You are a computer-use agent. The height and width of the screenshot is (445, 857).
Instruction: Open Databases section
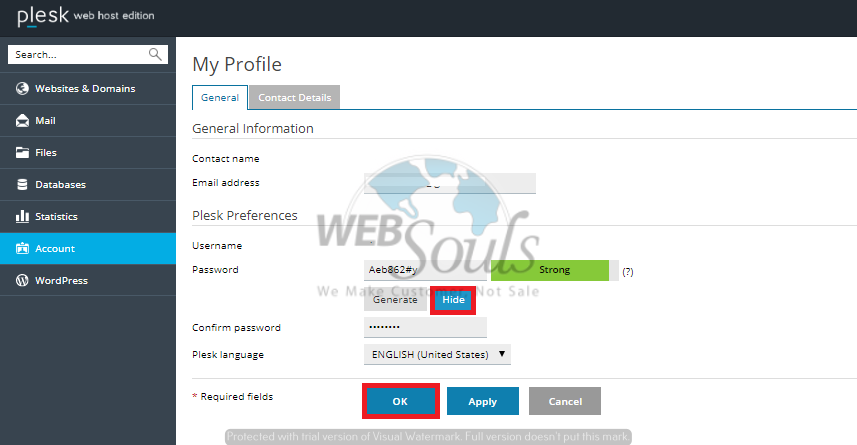tap(88, 184)
